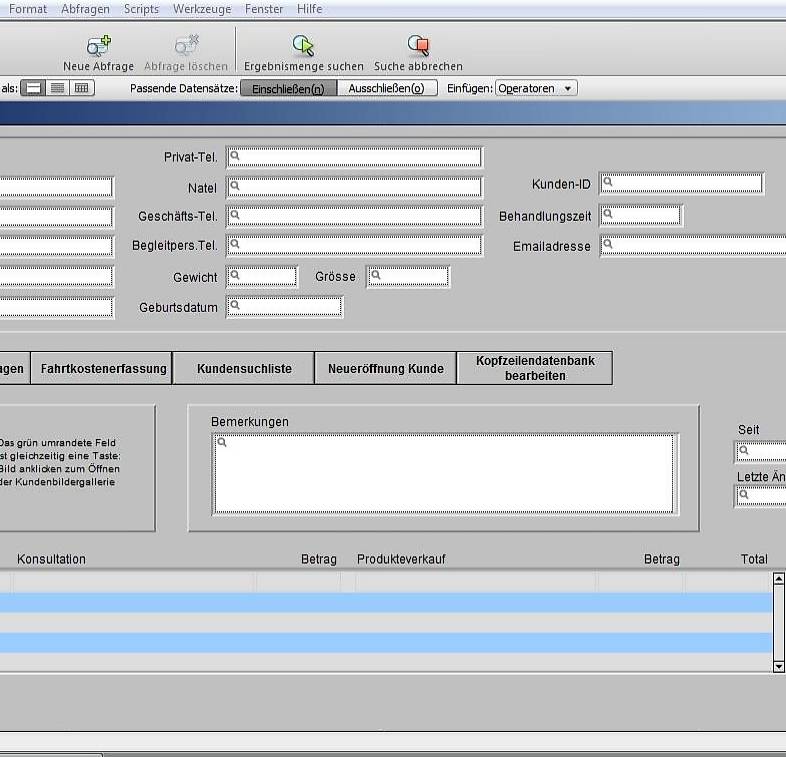
Task: Switch to table view layout icon
Action: point(82,88)
